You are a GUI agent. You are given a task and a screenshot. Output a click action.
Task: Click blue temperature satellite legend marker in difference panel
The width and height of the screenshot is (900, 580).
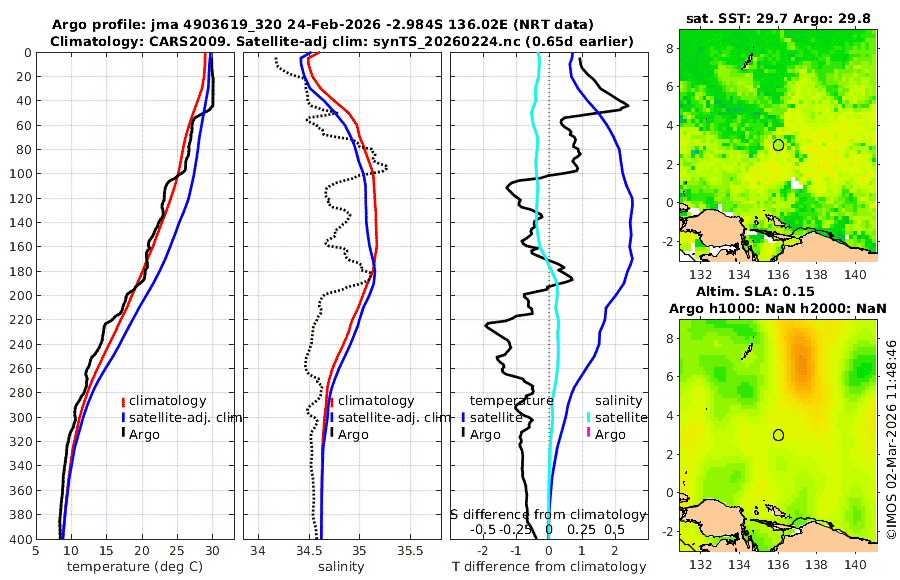click(463, 417)
